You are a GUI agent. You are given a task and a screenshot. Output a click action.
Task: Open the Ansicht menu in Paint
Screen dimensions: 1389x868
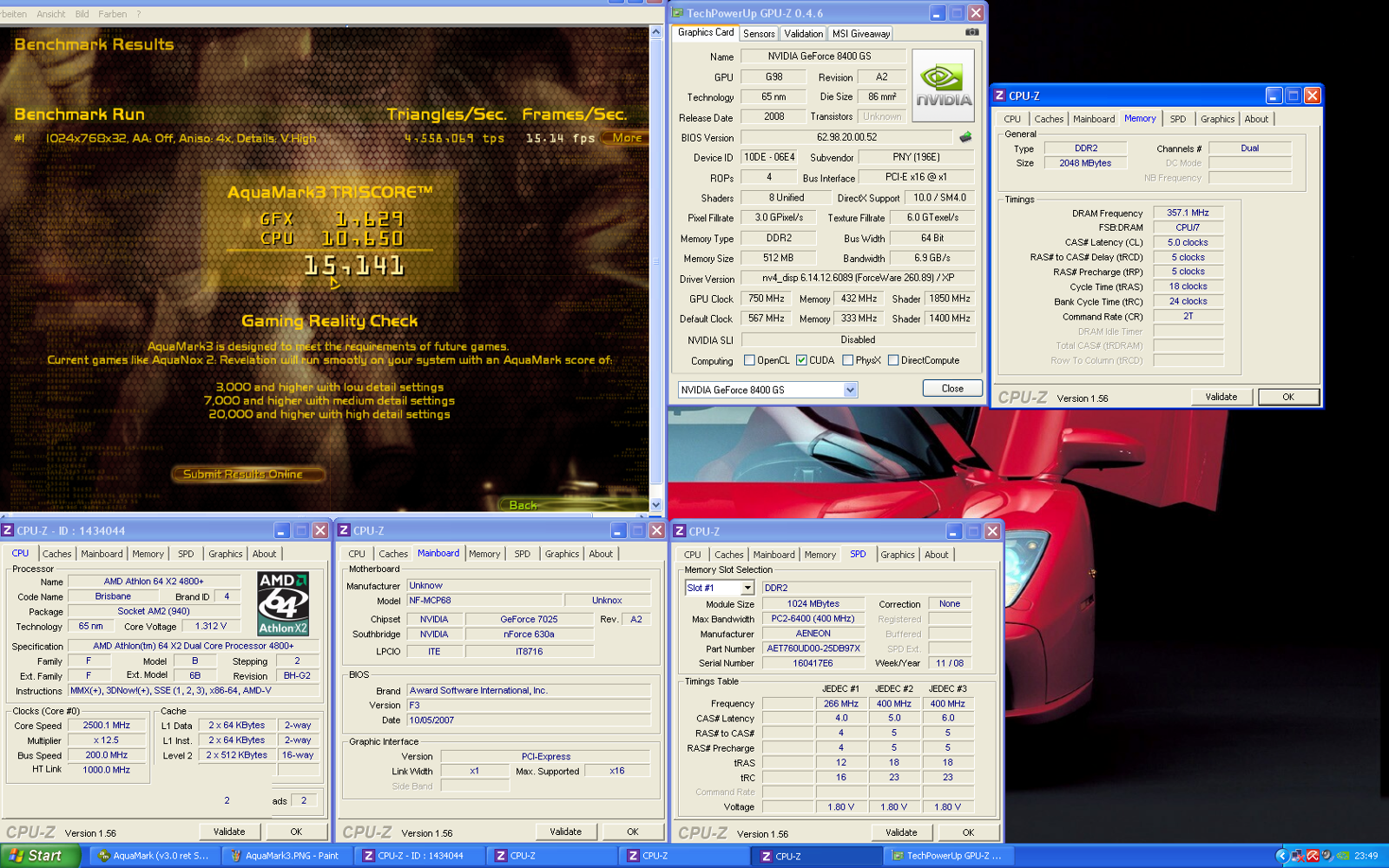tap(50, 14)
